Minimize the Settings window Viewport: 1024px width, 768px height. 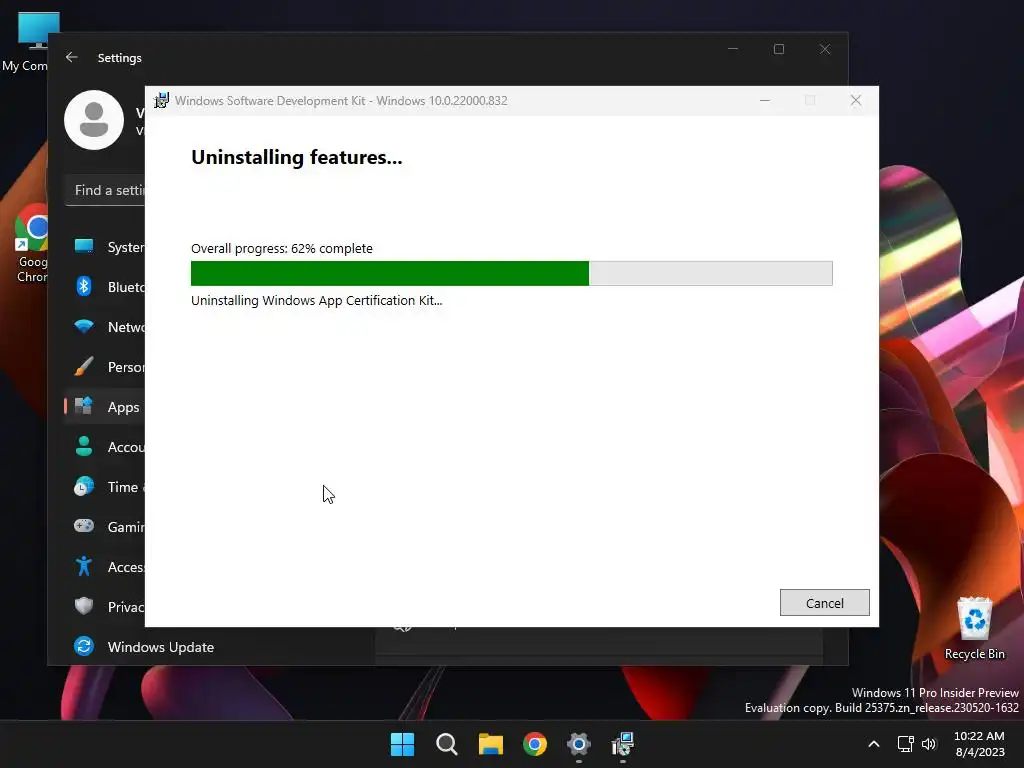tap(733, 49)
